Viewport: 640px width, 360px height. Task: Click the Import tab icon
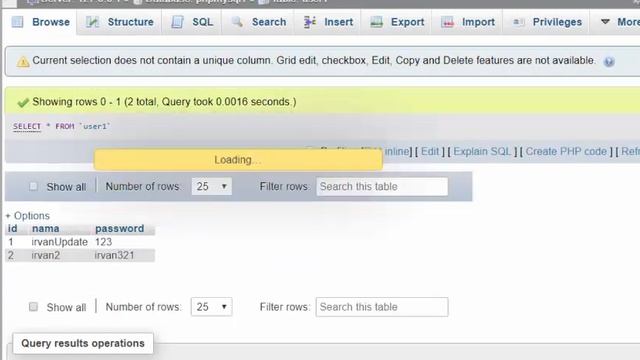click(447, 22)
